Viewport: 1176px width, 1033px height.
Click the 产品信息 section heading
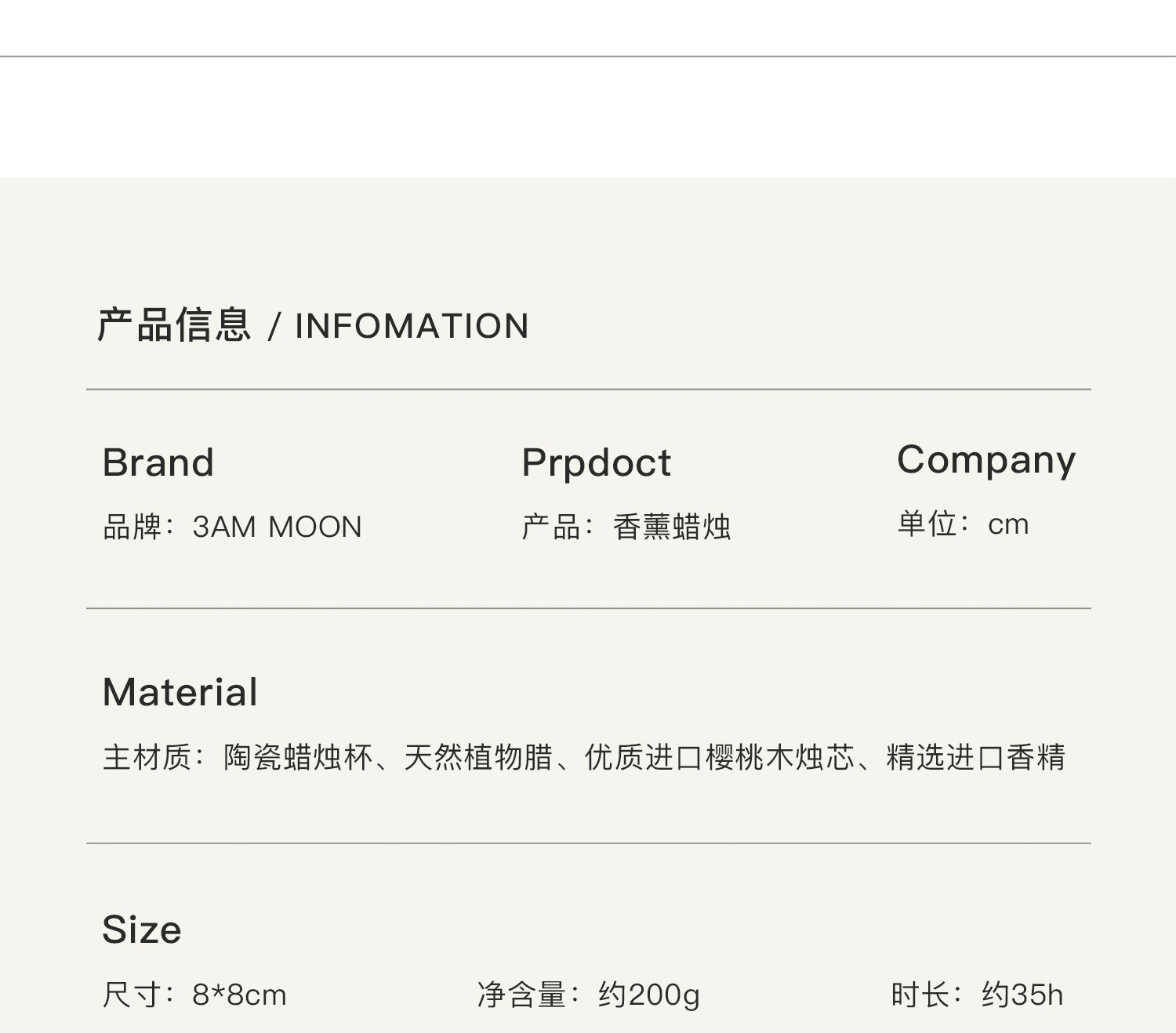tap(173, 325)
